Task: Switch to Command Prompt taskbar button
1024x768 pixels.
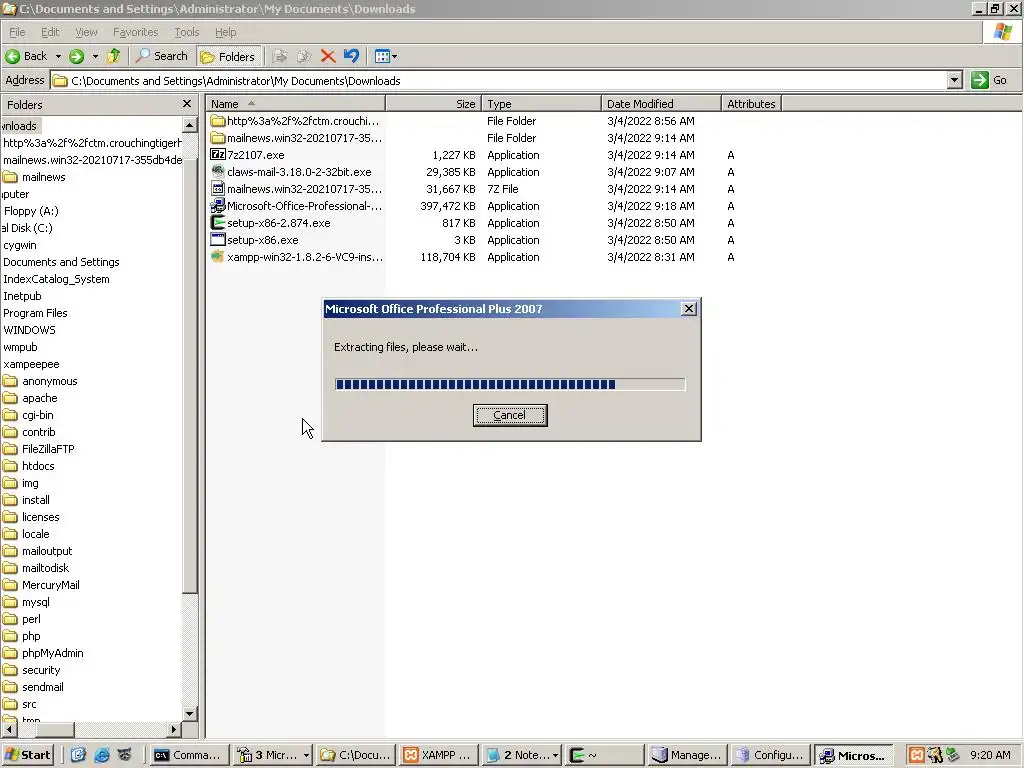Action: pyautogui.click(x=189, y=755)
